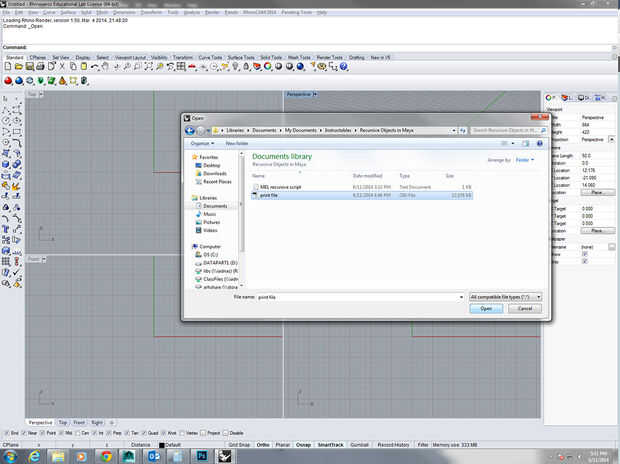Open the Arrange by Folder dropdown
This screenshot has width=620, height=464.
[524, 160]
